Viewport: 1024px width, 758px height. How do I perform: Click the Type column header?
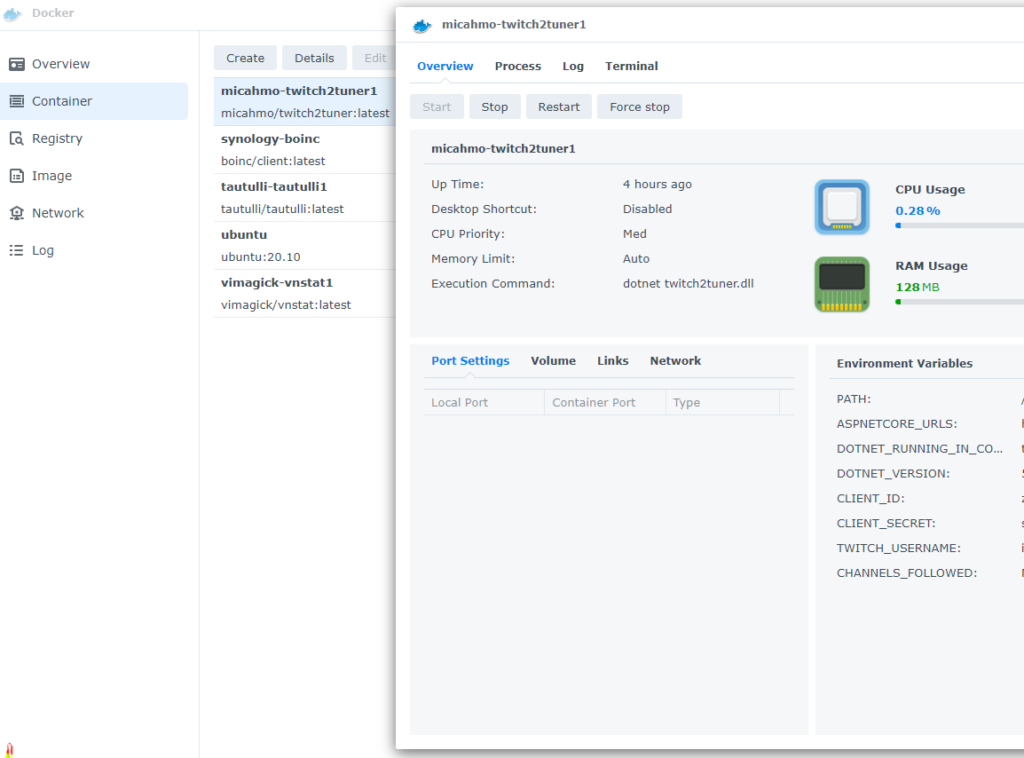(x=722, y=403)
